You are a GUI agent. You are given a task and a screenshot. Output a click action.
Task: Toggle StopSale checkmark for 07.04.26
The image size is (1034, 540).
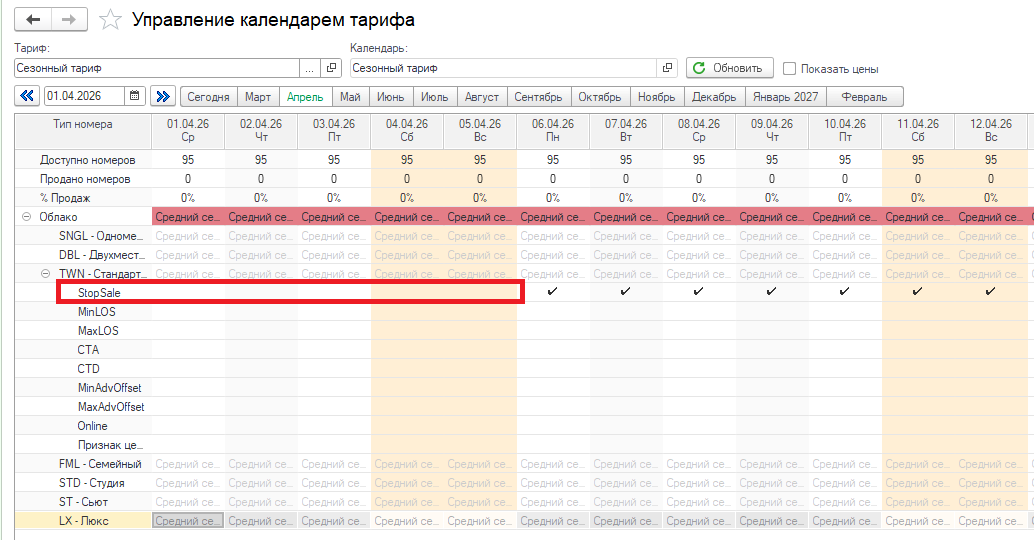(626, 291)
